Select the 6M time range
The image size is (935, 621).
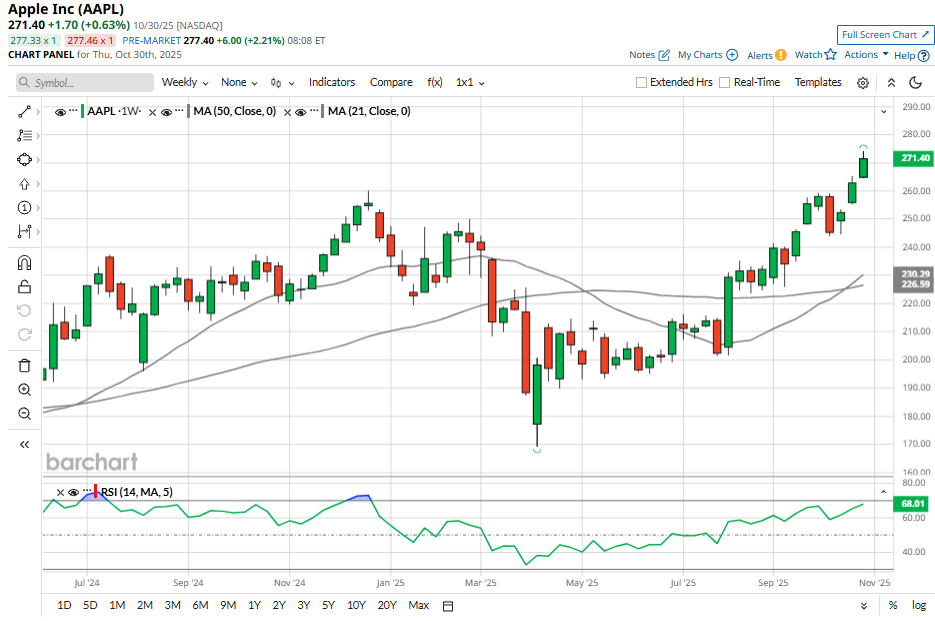click(x=200, y=605)
